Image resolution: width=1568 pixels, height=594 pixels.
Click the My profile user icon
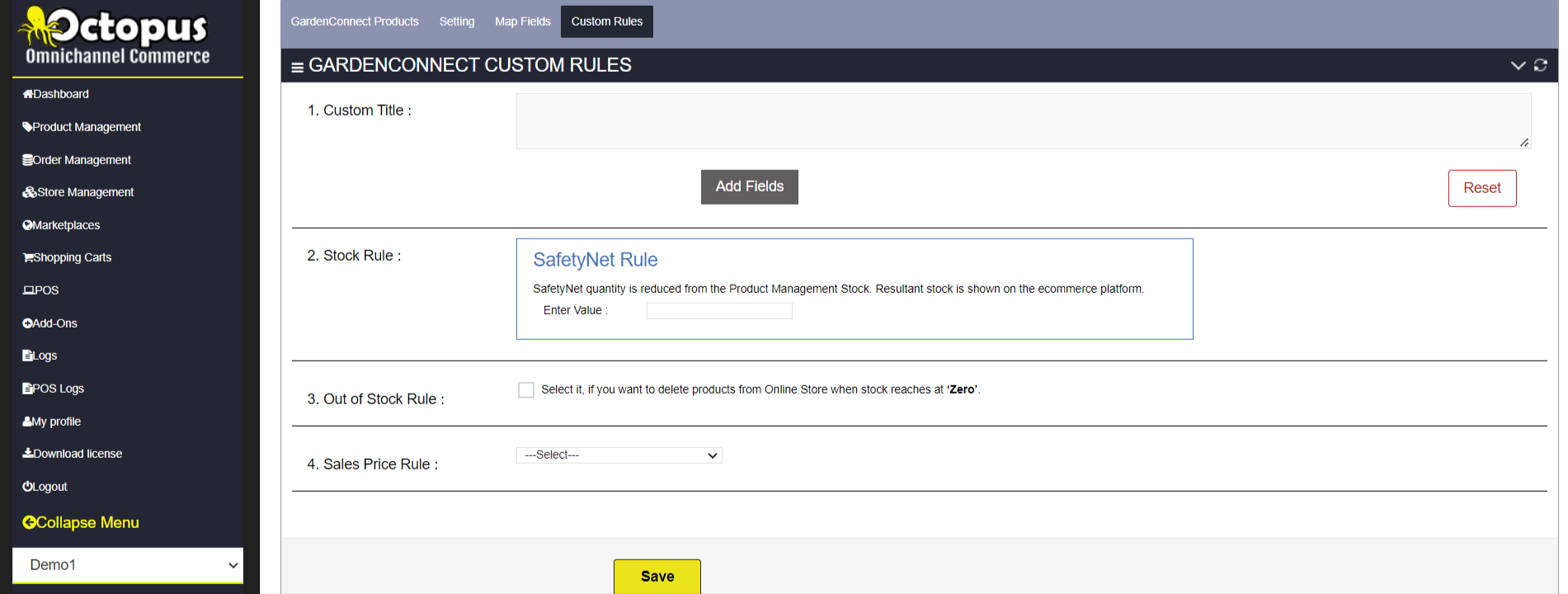pyautogui.click(x=28, y=422)
